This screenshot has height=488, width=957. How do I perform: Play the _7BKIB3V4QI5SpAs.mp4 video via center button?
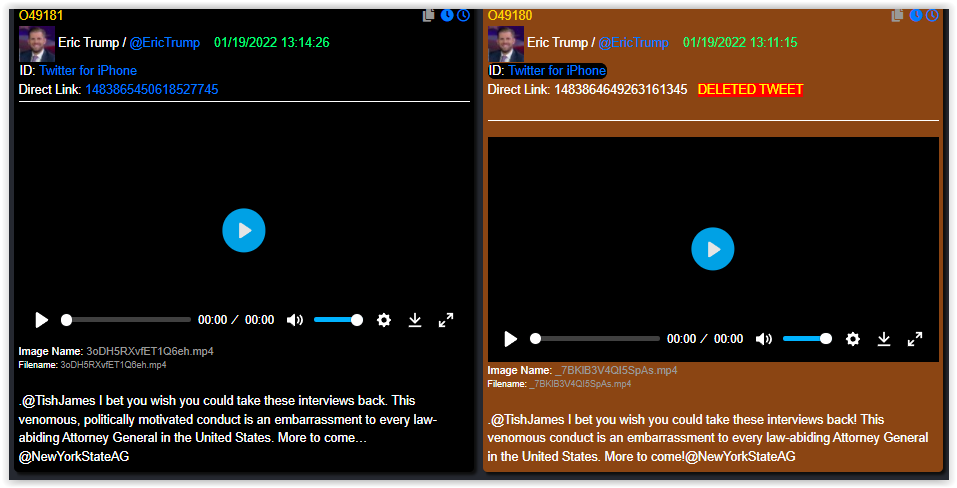tap(713, 249)
